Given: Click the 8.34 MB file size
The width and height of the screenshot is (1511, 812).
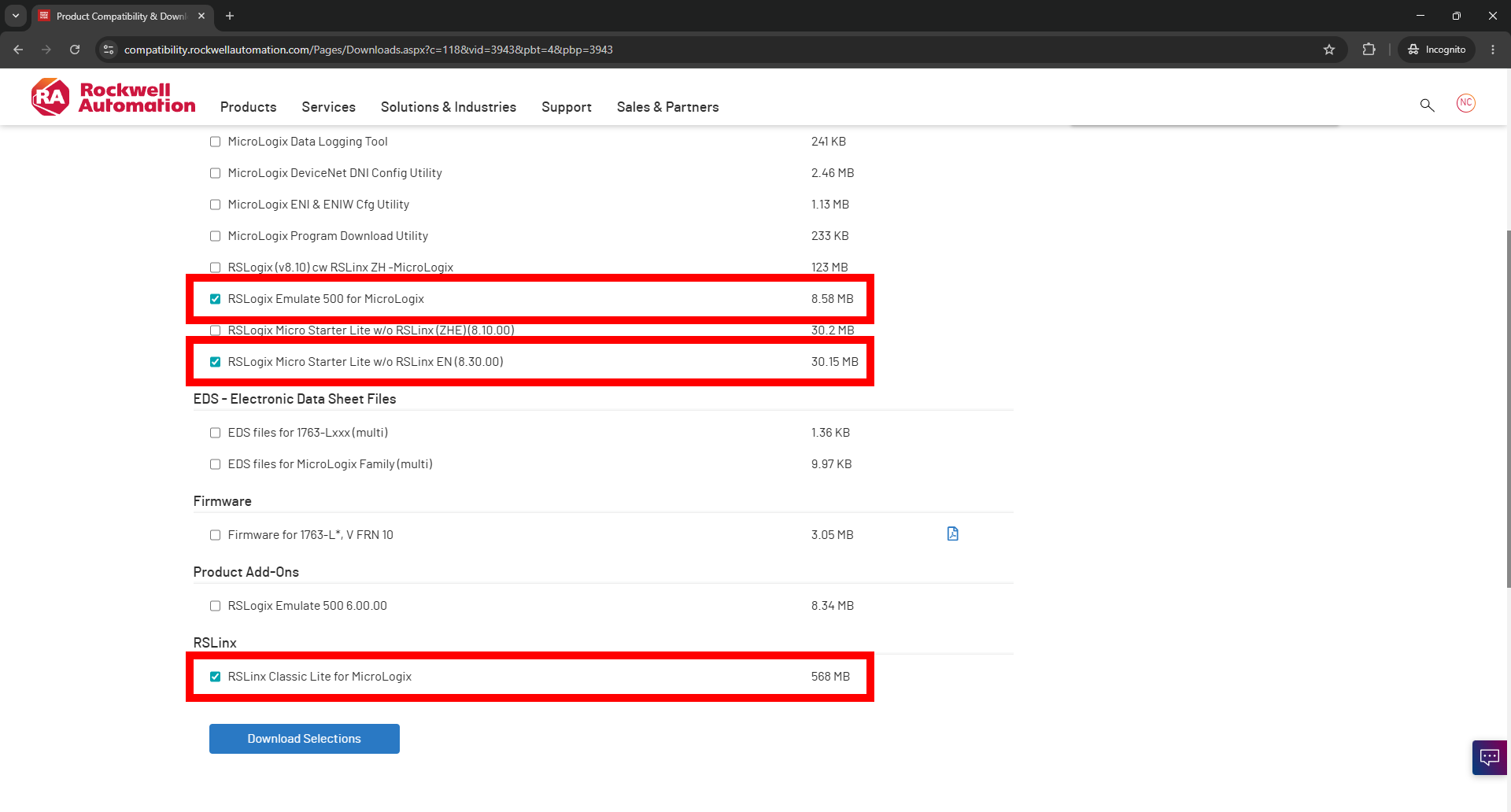Looking at the screenshot, I should (833, 606).
